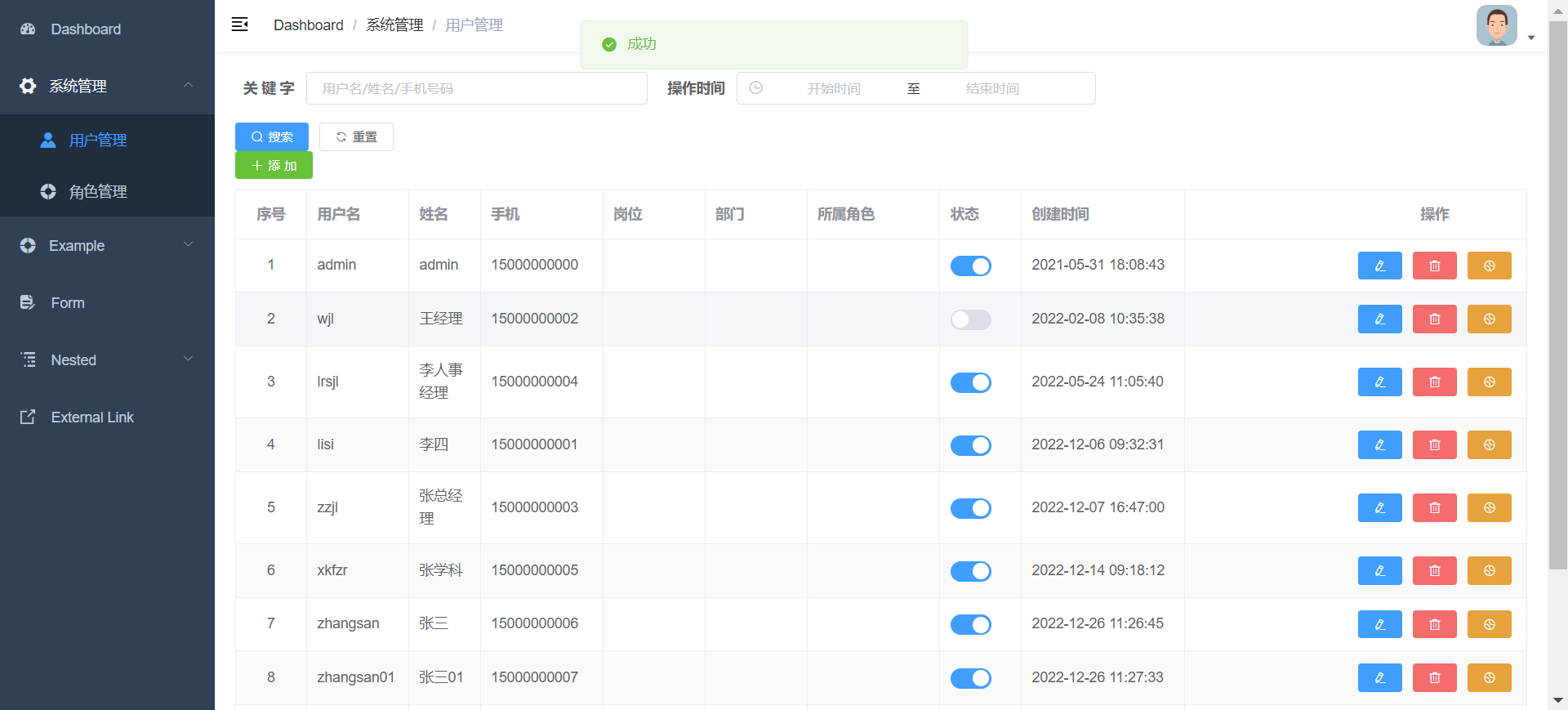The image size is (1568, 710).
Task: Edit the zhangsan01 user row
Action: (1379, 677)
